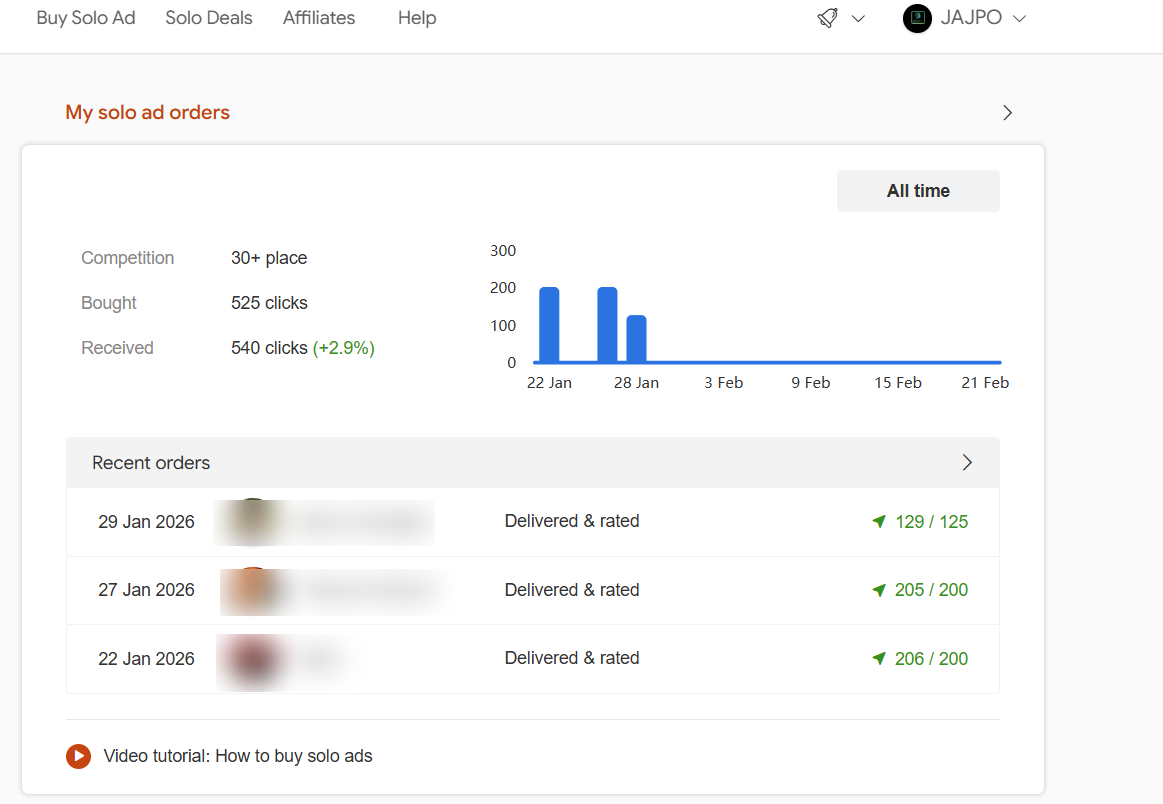Select blurred seller avatar on 29 Jan order
The image size is (1163, 804).
click(254, 521)
